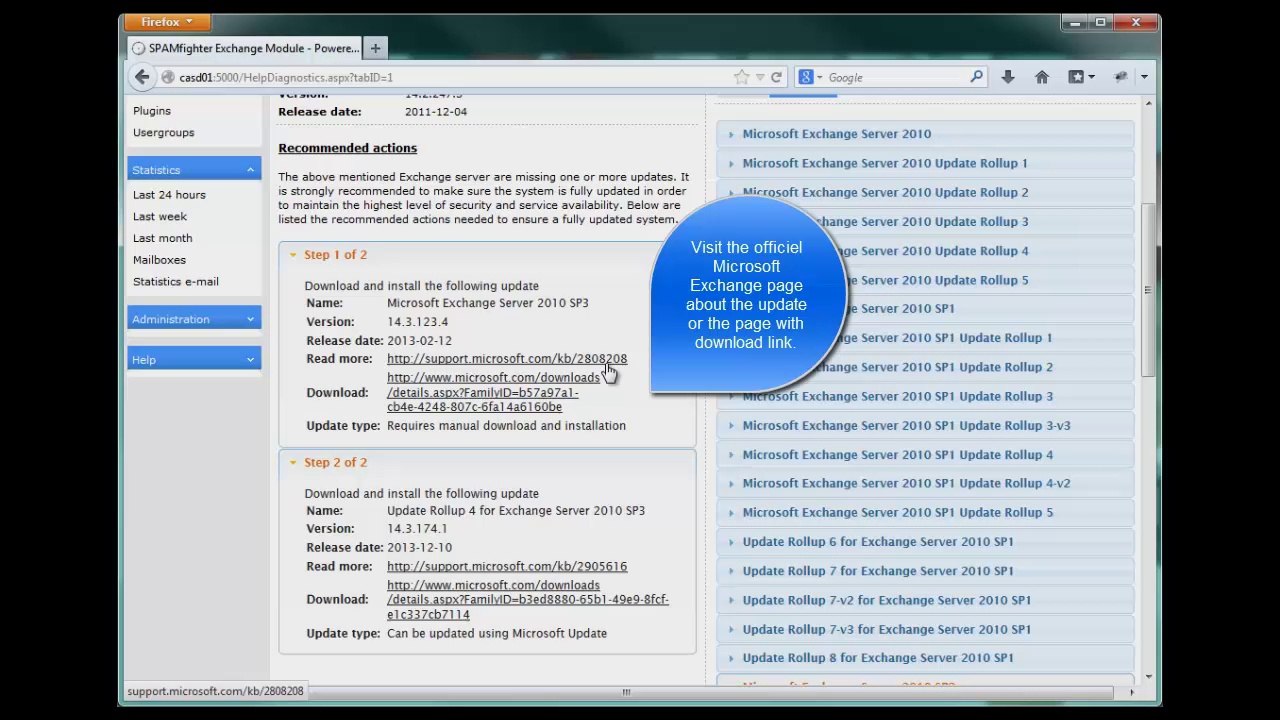Screen dimensions: 1280x720
Task: Bookmark this page with the star
Action: pos(741,77)
